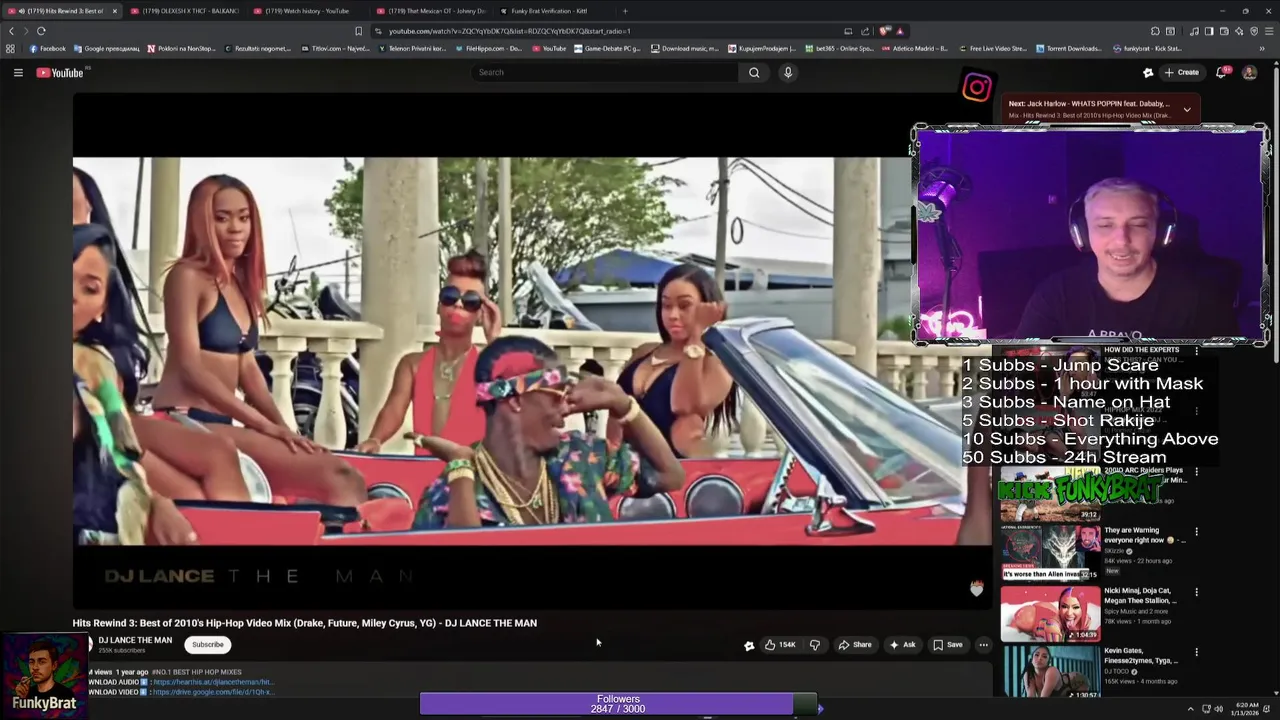Open options menu for Kevin Gates mix
Image resolution: width=1280 pixels, height=720 pixels.
coord(1196,652)
